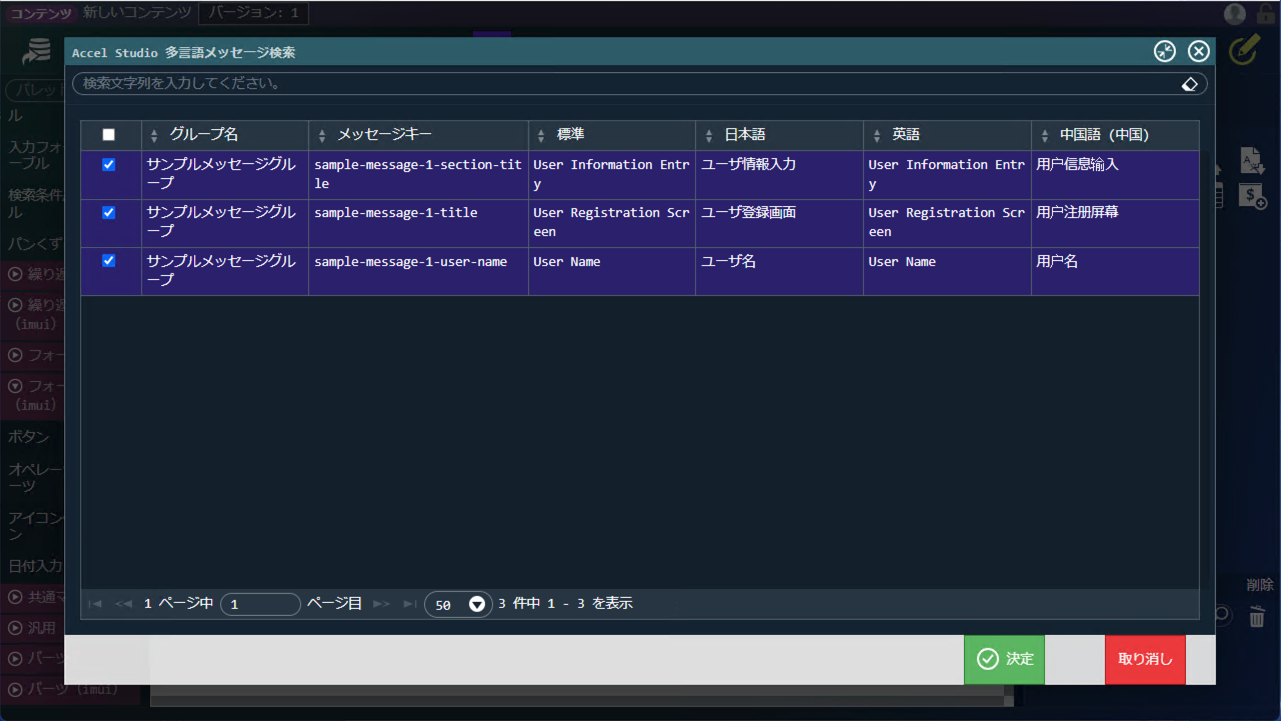Open the rows-per-page dropdown showing 50

click(458, 604)
